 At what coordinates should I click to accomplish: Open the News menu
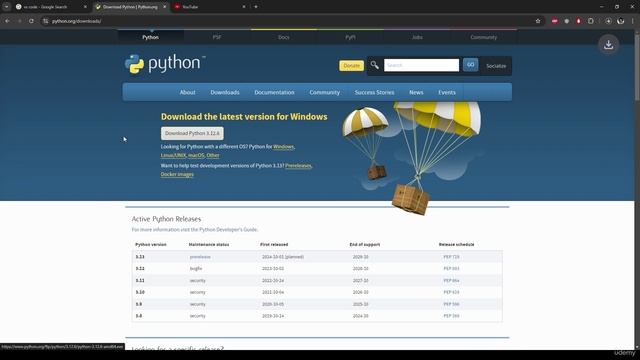pyautogui.click(x=416, y=92)
